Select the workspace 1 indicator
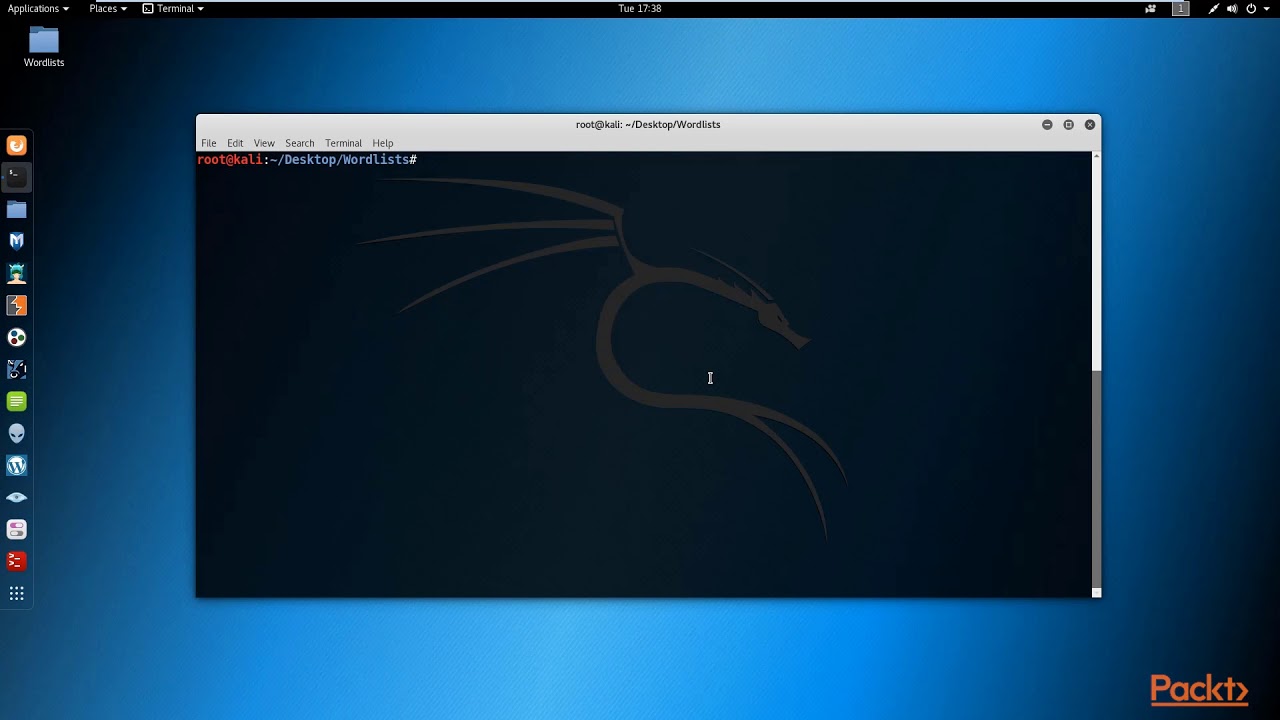1280x720 pixels. click(x=1181, y=9)
